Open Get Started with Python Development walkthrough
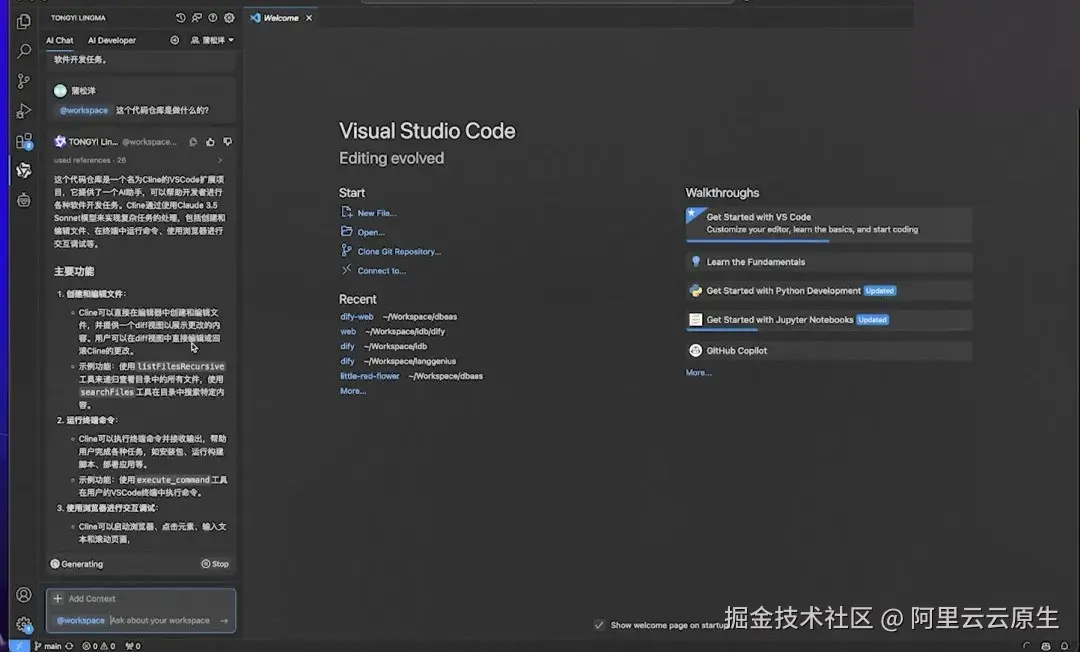 [x=829, y=291]
